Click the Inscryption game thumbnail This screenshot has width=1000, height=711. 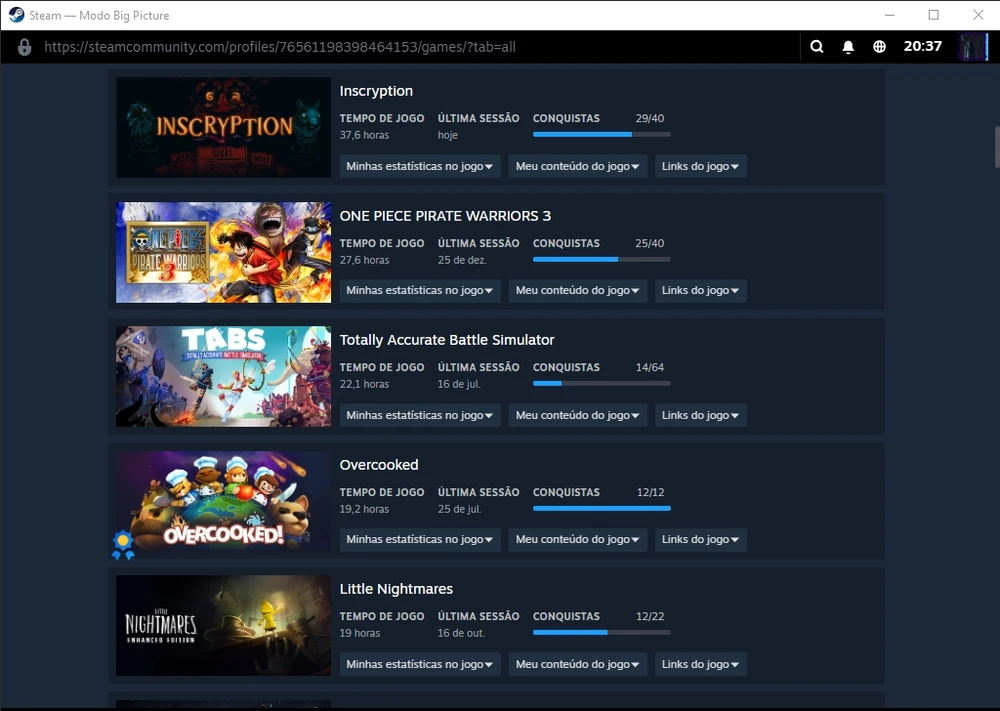(x=223, y=128)
